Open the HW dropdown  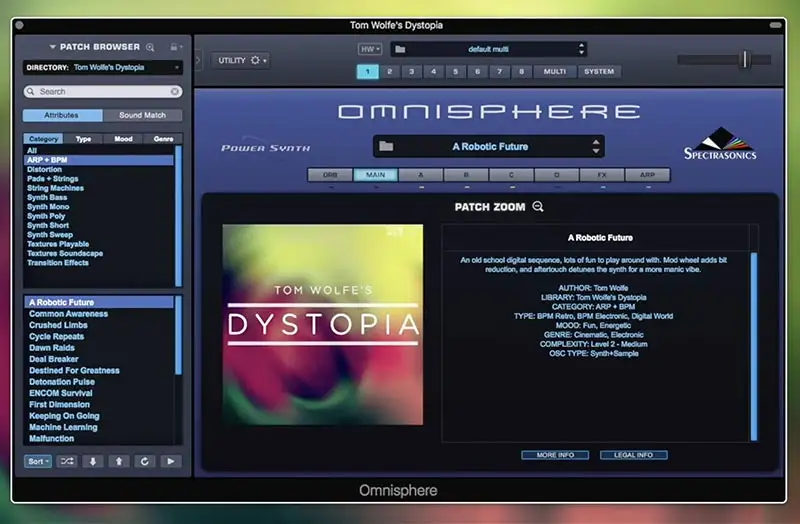(x=370, y=49)
